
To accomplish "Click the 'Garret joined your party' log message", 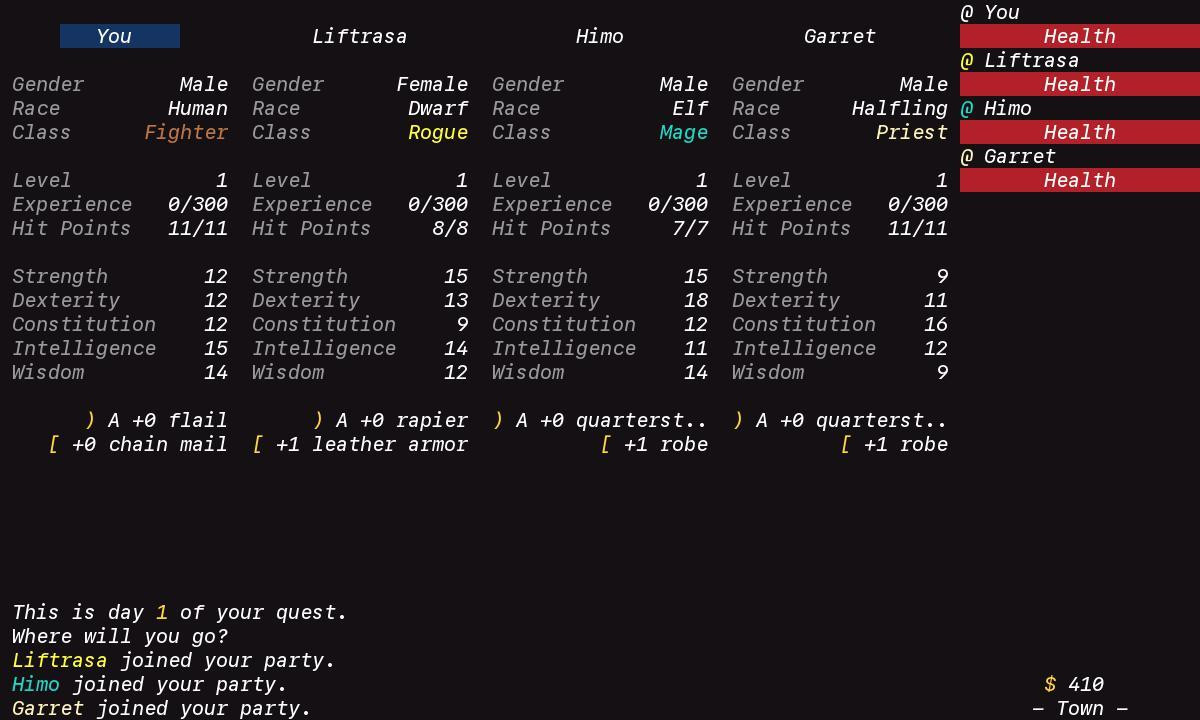I will click(162, 709).
